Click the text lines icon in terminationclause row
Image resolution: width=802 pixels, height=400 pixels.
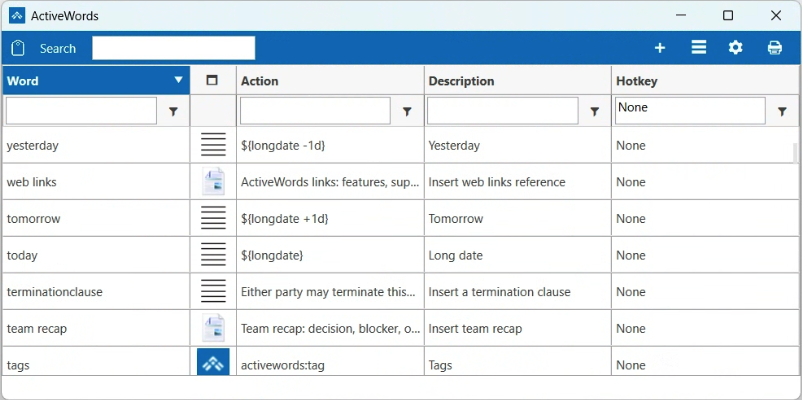[213, 292]
